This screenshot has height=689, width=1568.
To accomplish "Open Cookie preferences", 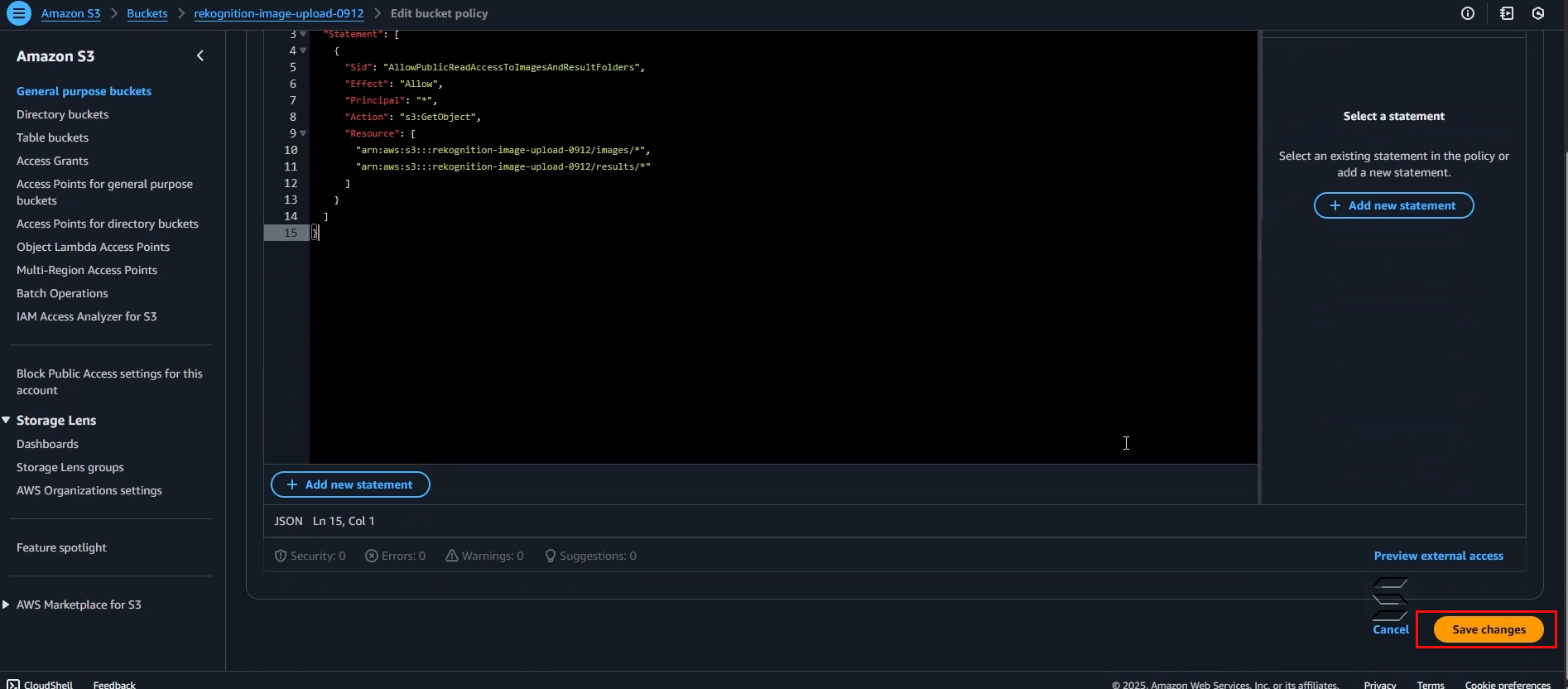I will (1508, 685).
